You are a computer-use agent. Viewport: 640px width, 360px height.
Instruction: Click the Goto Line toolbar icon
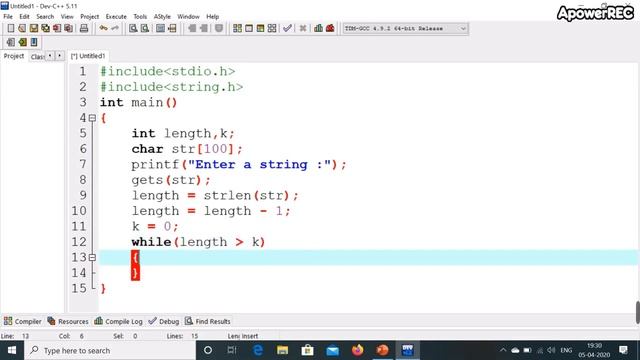click(x=172, y=28)
